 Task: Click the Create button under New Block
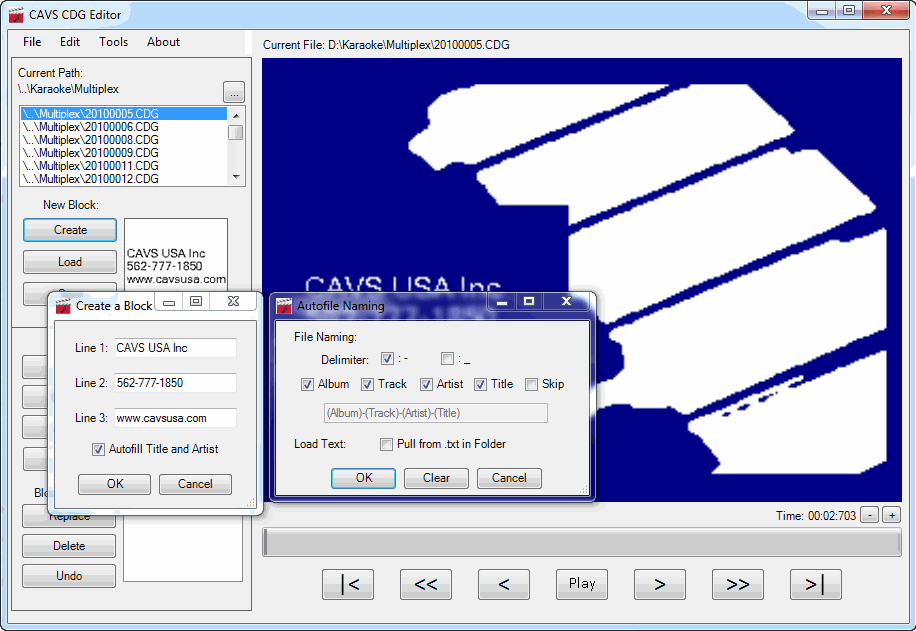[x=70, y=230]
